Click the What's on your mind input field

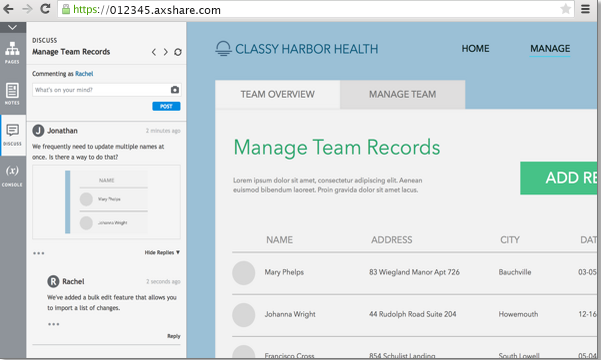click(101, 90)
